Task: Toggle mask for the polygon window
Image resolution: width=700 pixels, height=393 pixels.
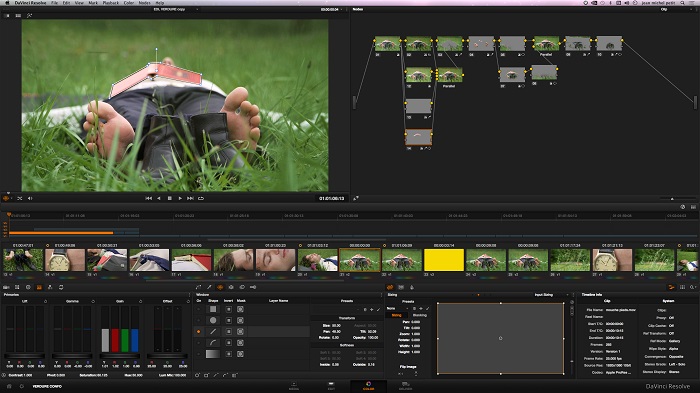Action: click(x=240, y=332)
